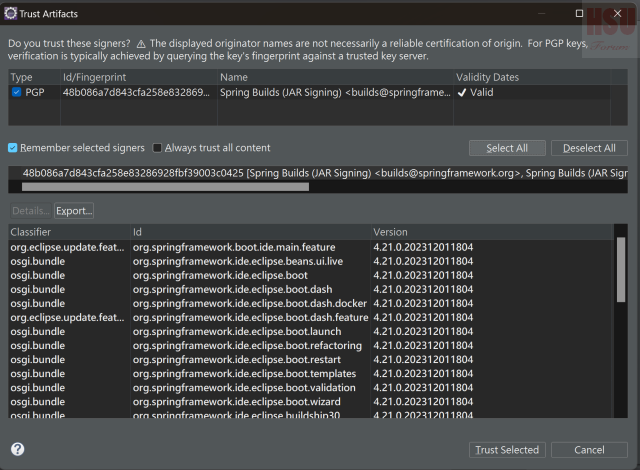Cancel the trust dialog
Screen dimensions: 640x470
coord(589,450)
